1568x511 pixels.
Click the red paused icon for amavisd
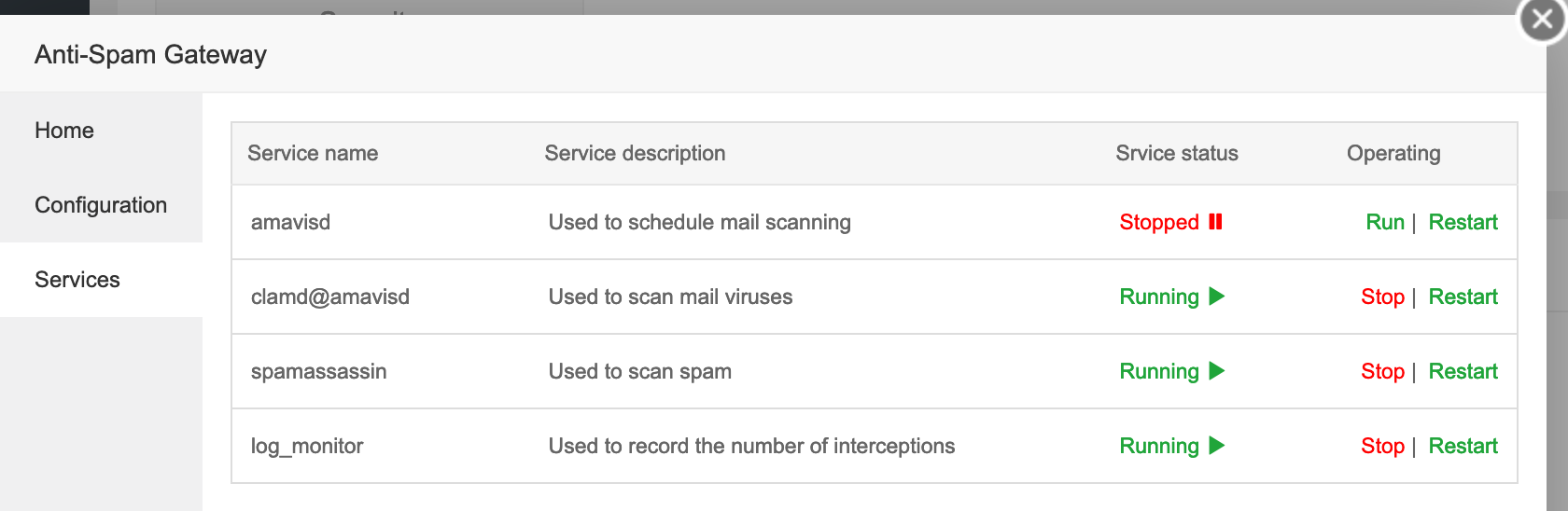pyautogui.click(x=1215, y=222)
